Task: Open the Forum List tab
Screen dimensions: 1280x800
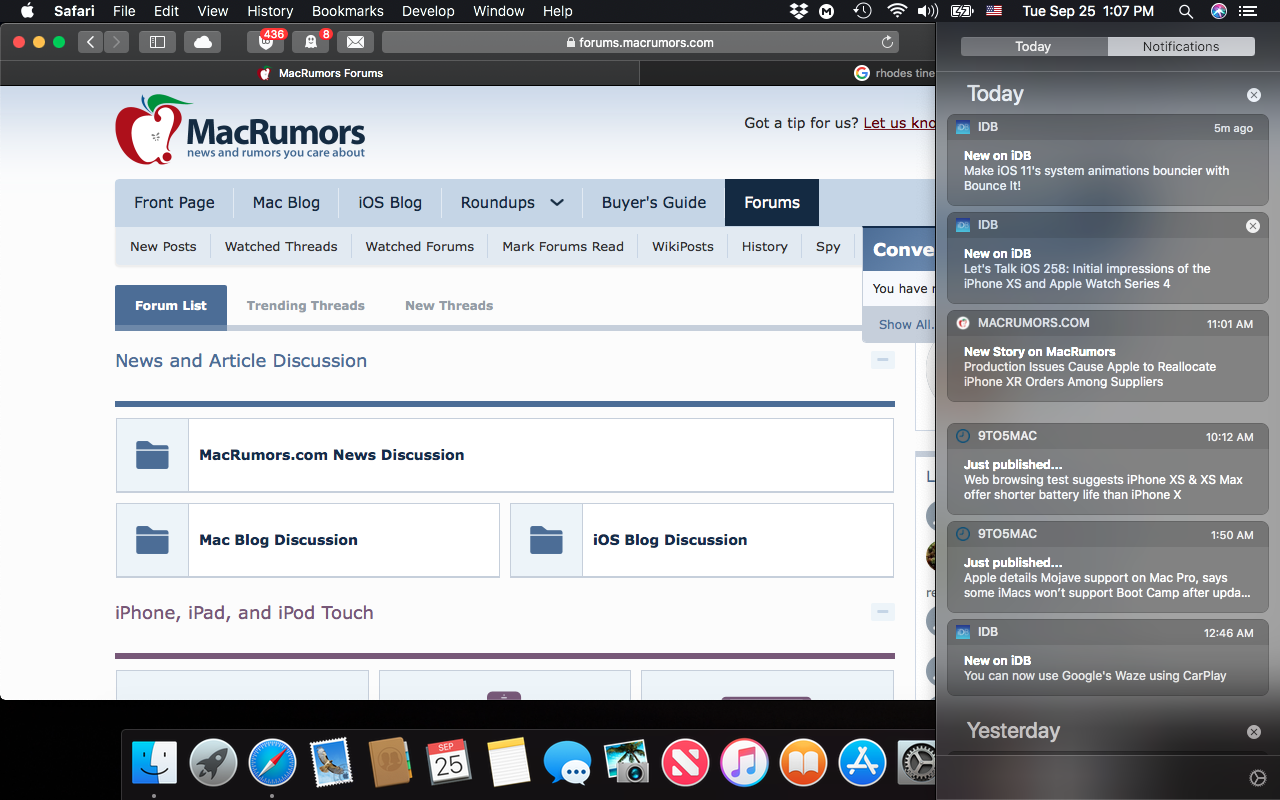Action: click(171, 306)
